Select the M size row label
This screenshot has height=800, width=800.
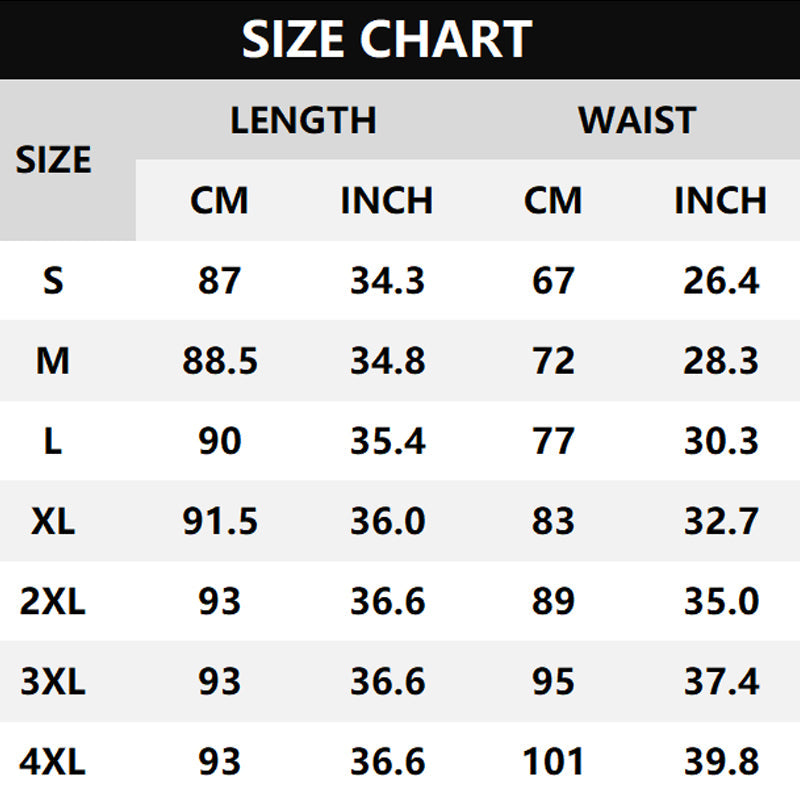pyautogui.click(x=53, y=361)
